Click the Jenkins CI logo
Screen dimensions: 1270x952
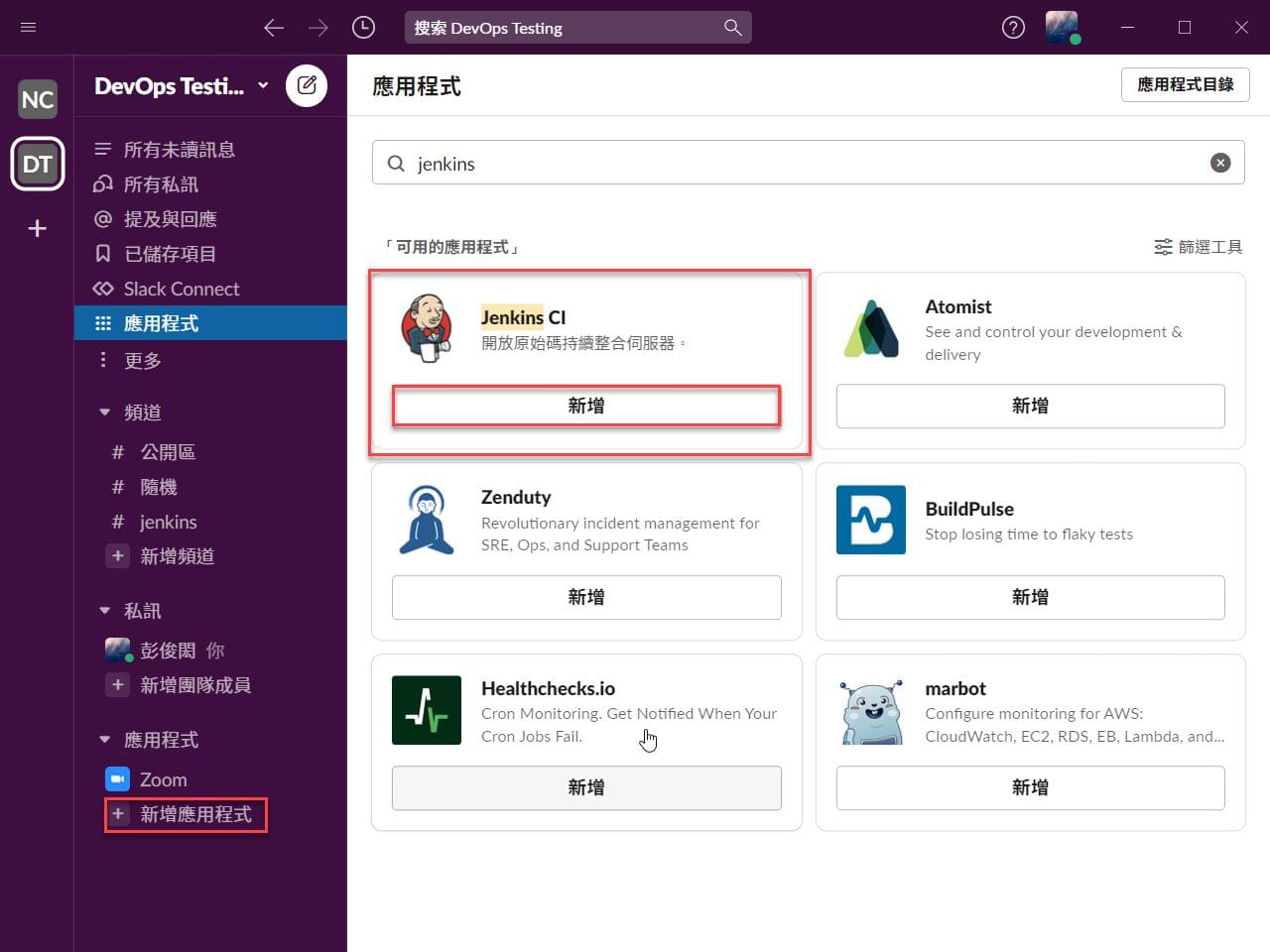point(427,328)
